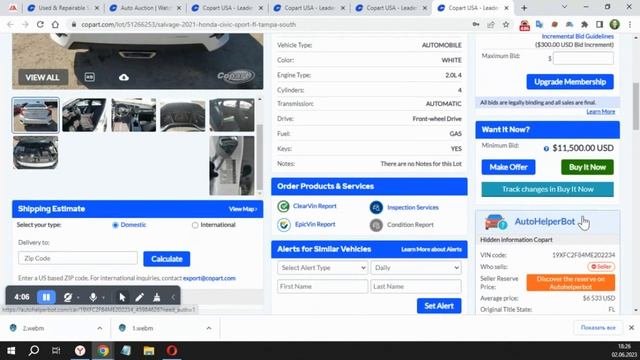Click the Condition Report icon
Image resolution: width=640 pixels, height=360 pixels.
[376, 225]
